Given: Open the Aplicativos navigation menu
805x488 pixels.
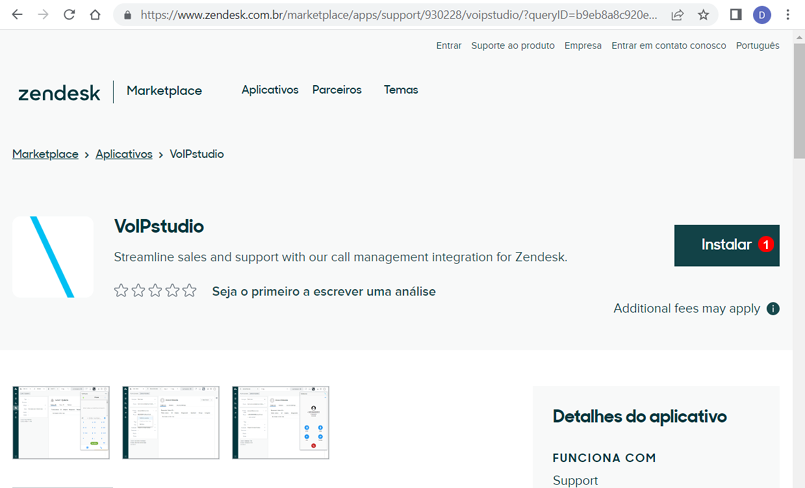Looking at the screenshot, I should click(x=270, y=90).
